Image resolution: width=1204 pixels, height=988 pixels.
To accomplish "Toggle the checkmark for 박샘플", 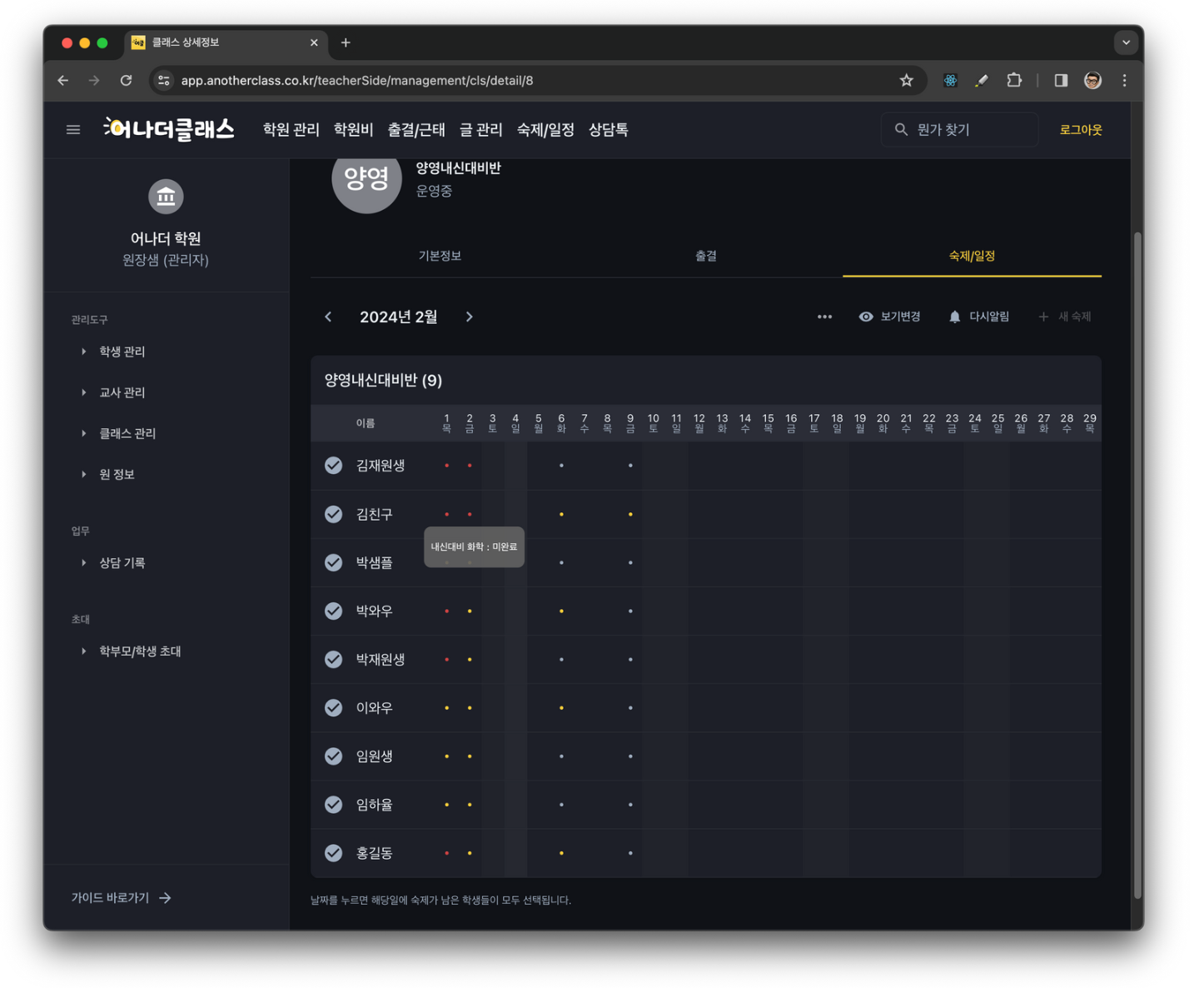I will click(x=333, y=562).
